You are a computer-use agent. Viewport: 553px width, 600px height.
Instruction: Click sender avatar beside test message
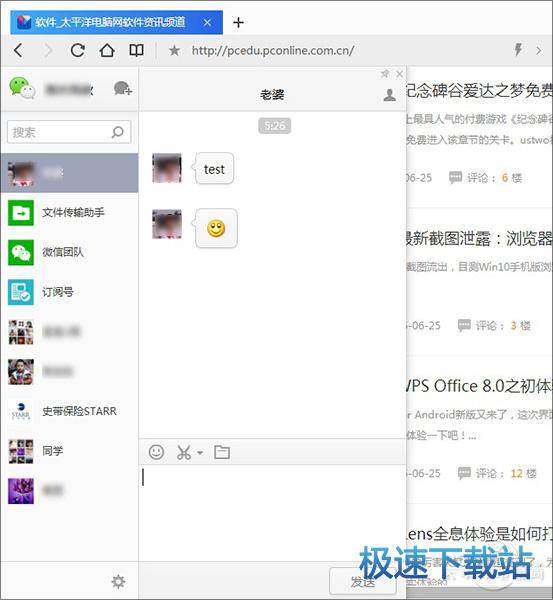(167, 168)
